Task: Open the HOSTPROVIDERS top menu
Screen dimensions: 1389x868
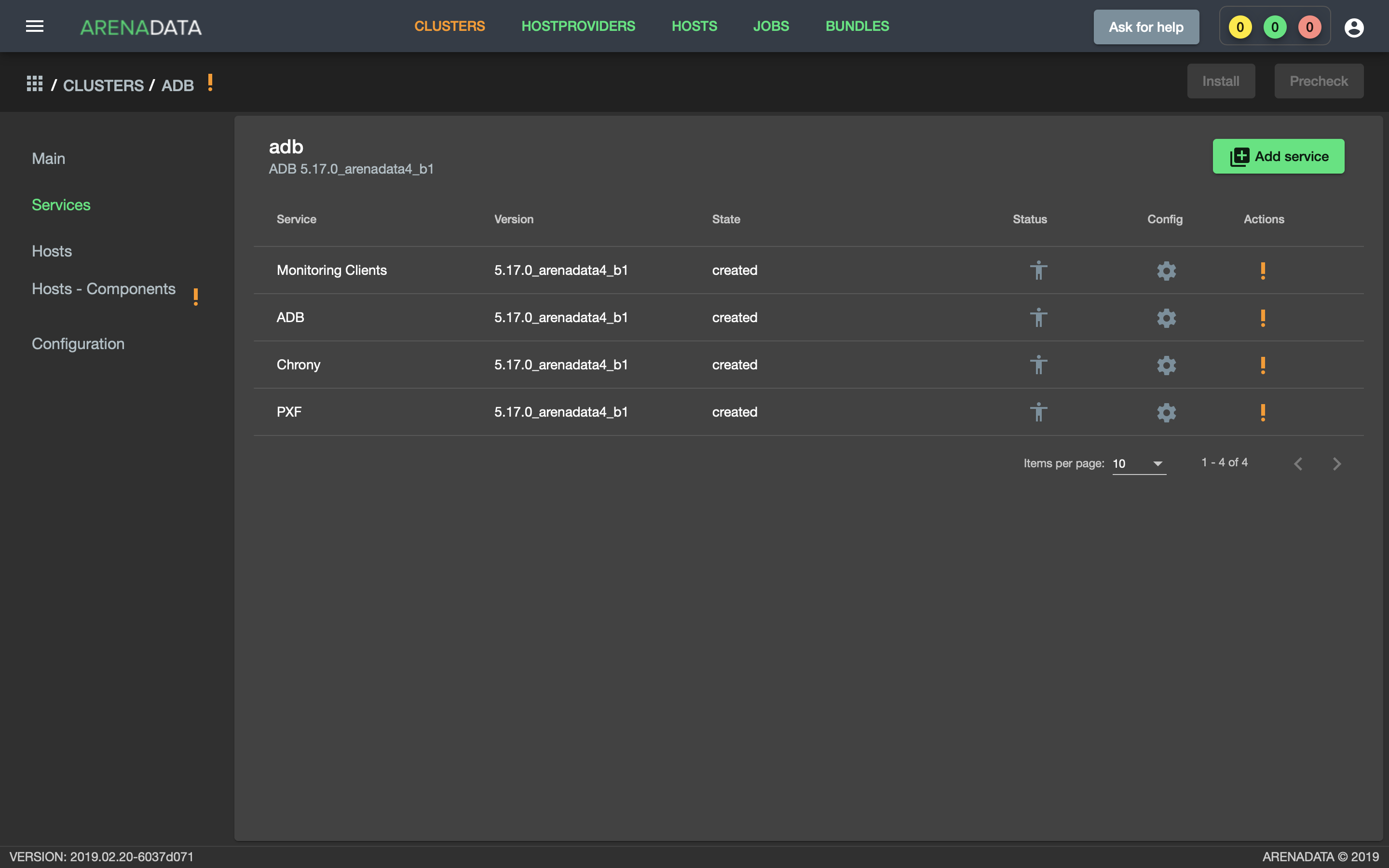Action: pos(578,27)
